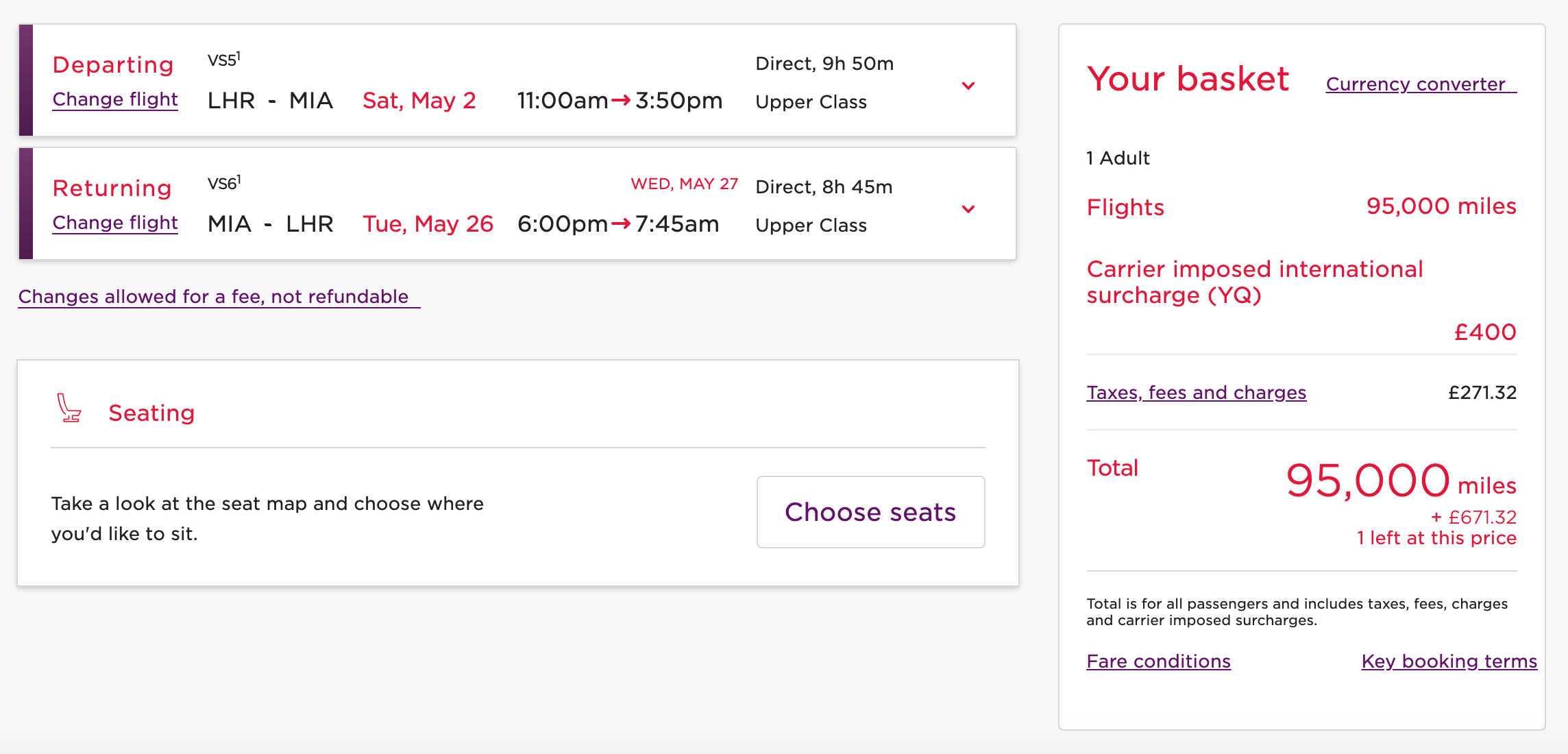1568x754 pixels.
Task: Click the '1 left at this price' notice
Action: coord(1436,538)
